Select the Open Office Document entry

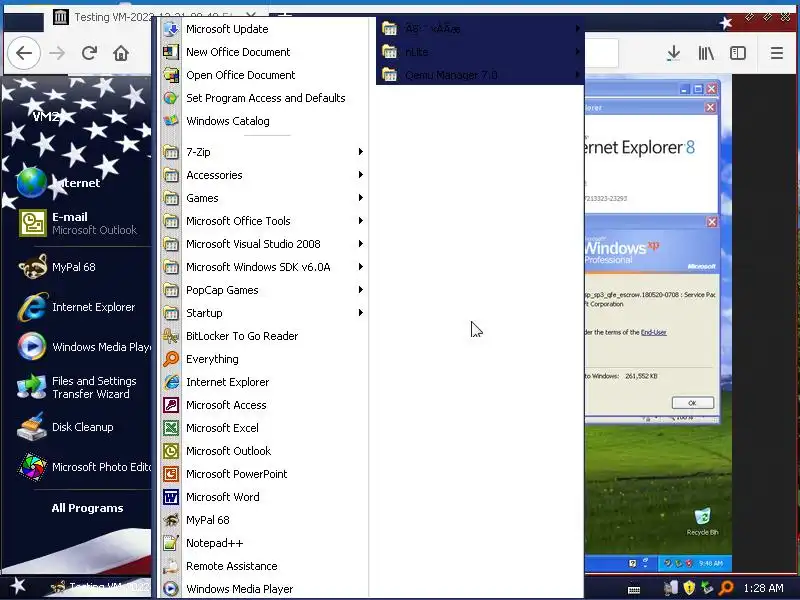point(263,75)
